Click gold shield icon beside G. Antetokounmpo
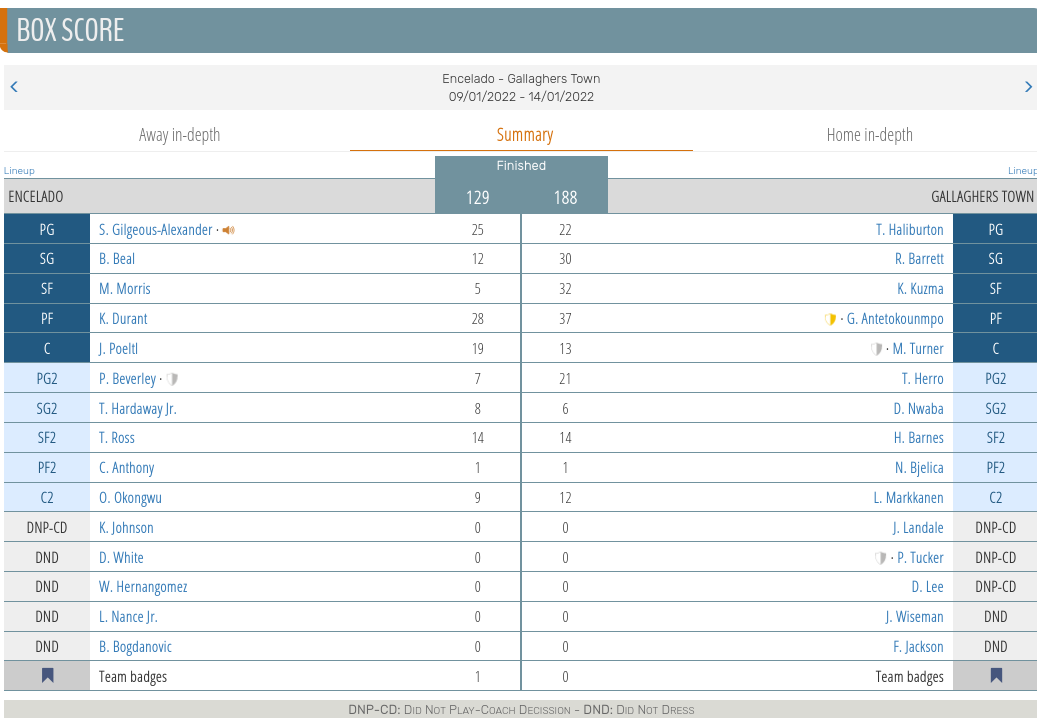The height and width of the screenshot is (727, 1037). tap(830, 319)
